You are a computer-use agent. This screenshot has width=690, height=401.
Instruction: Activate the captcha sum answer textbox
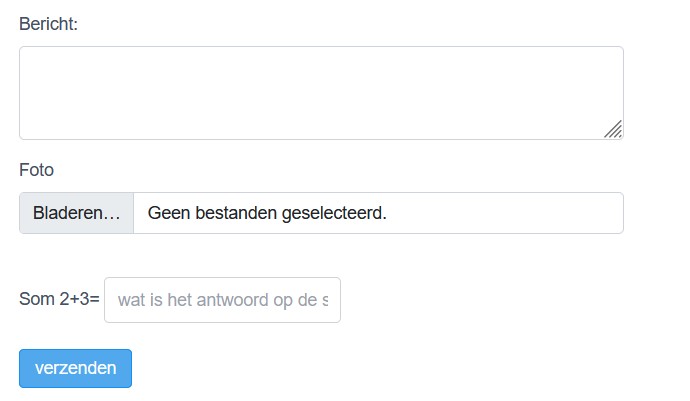tap(222, 300)
